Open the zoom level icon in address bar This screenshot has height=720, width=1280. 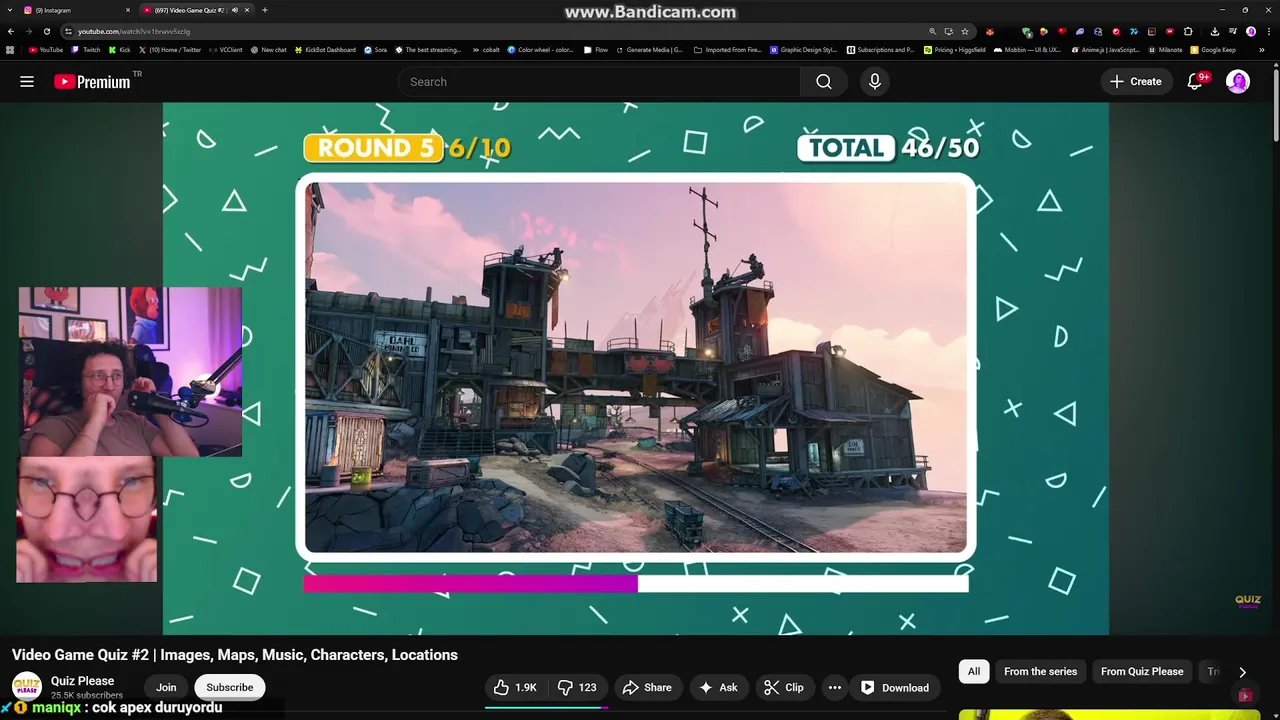(x=933, y=31)
